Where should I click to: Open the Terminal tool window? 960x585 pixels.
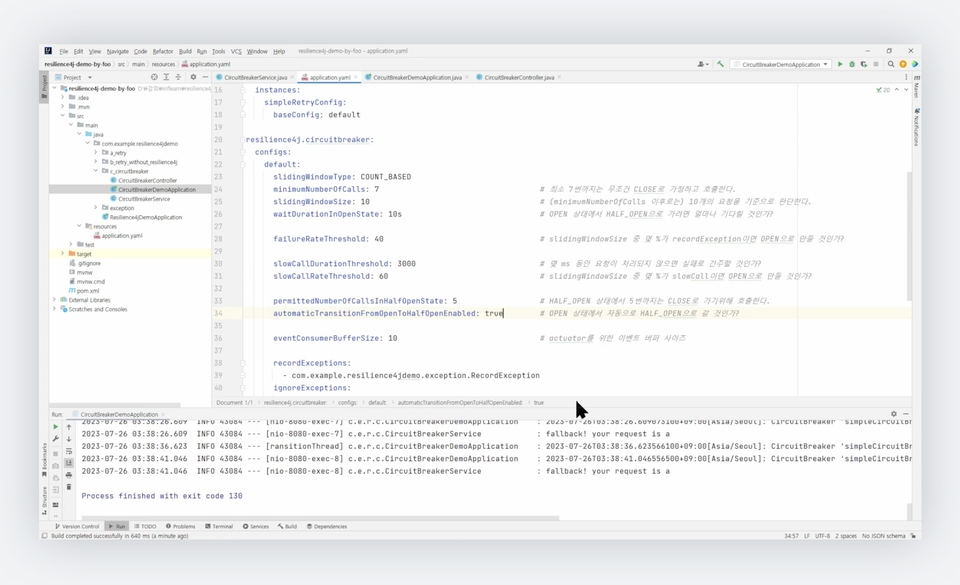(219, 526)
